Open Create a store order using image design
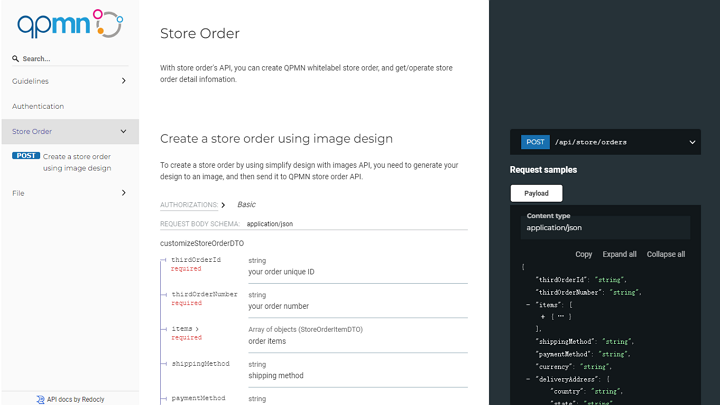Screen dimensions: 720x405 77,162
